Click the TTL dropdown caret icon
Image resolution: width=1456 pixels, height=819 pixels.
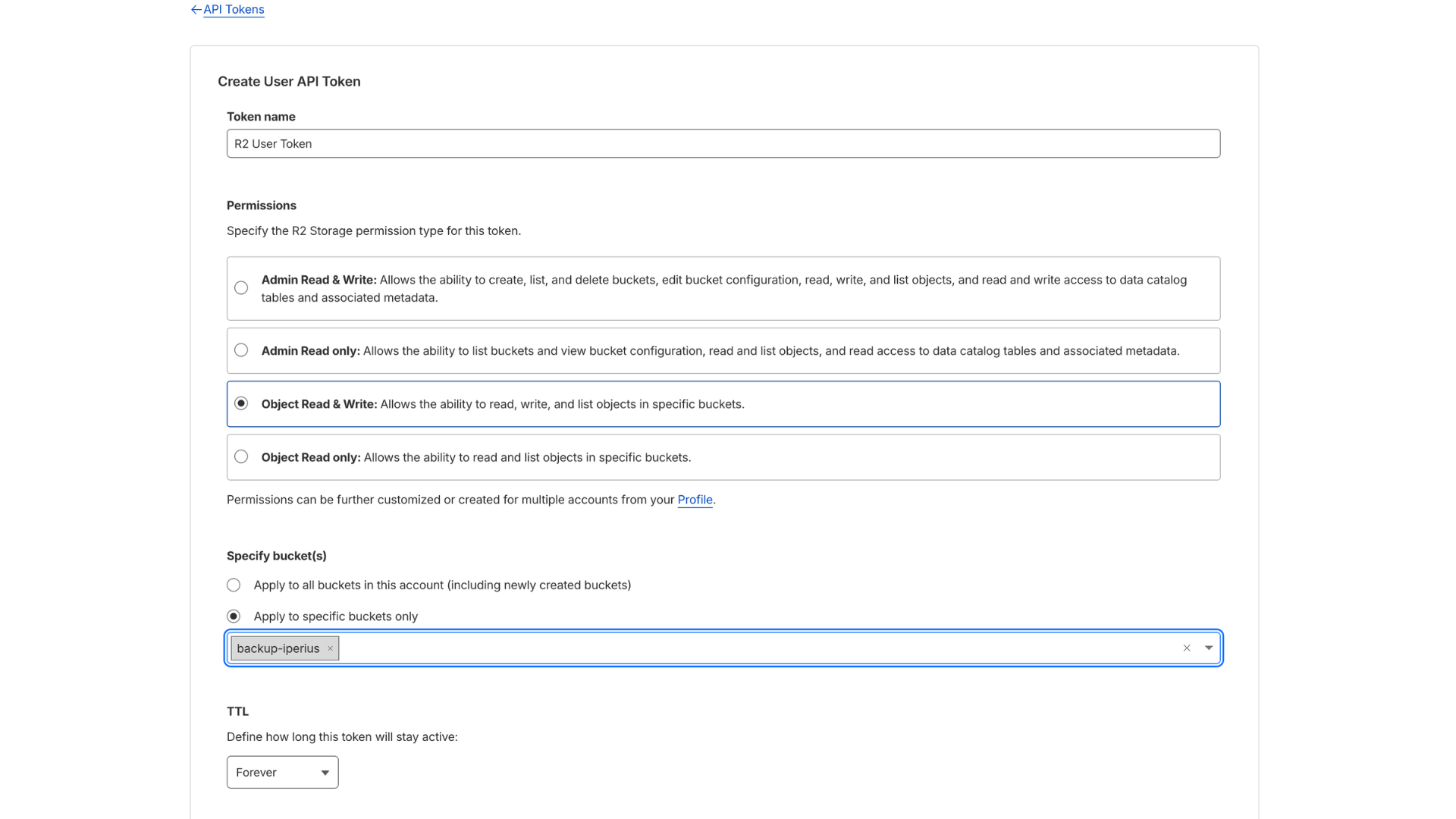tap(325, 773)
